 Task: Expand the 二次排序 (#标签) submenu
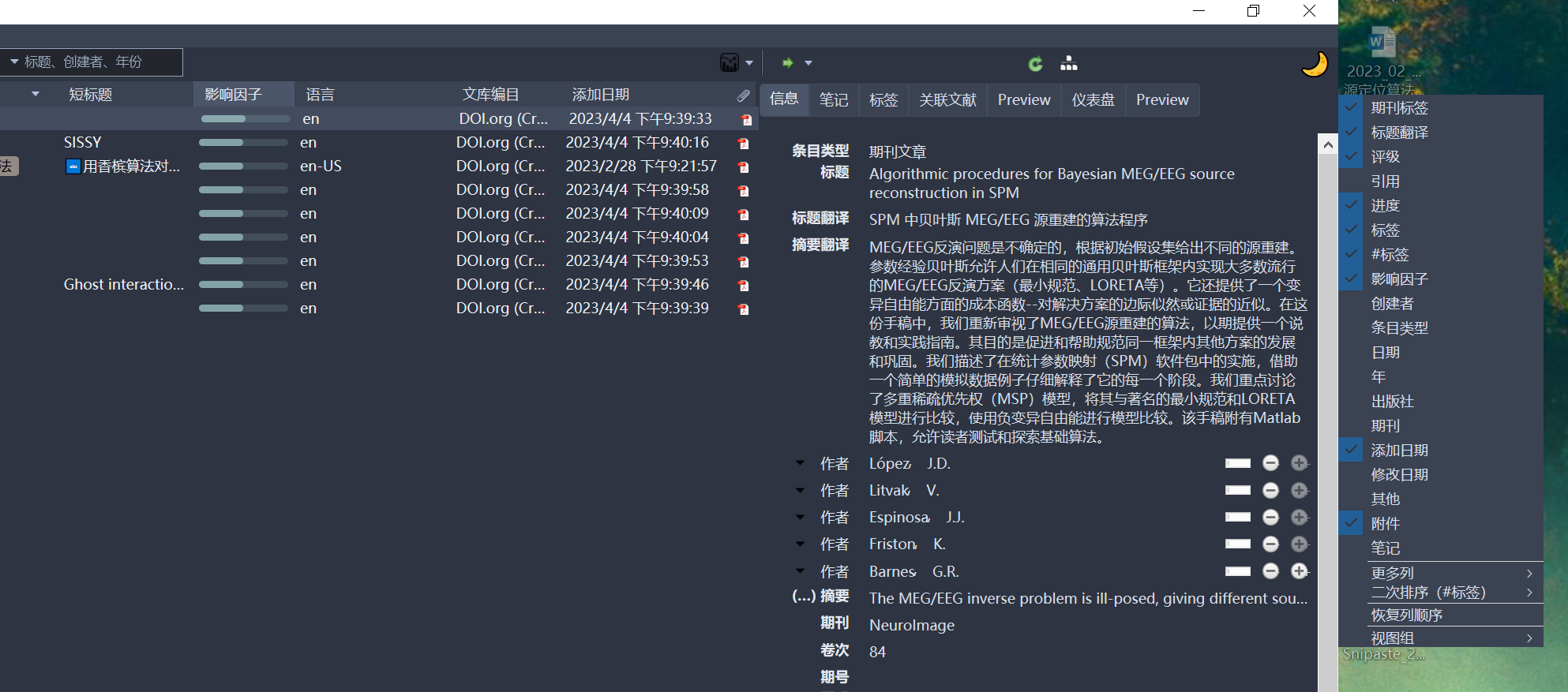point(1441,593)
